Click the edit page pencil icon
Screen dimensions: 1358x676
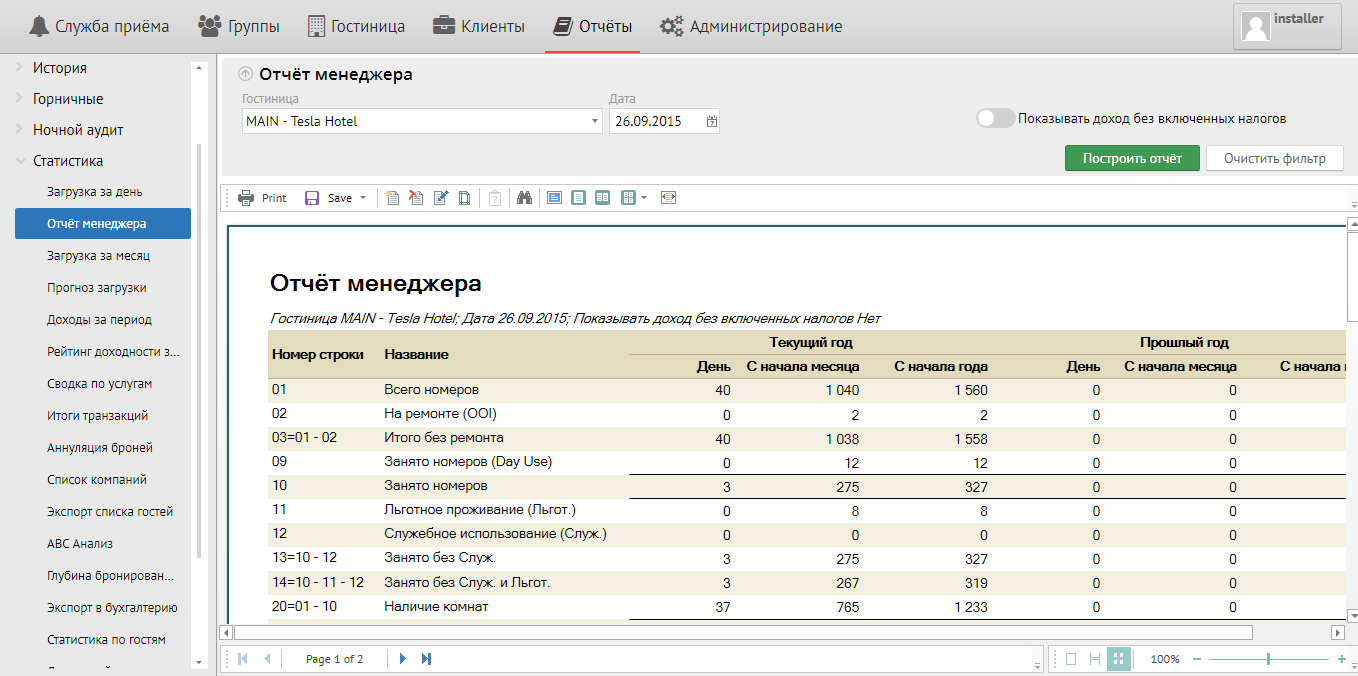441,198
